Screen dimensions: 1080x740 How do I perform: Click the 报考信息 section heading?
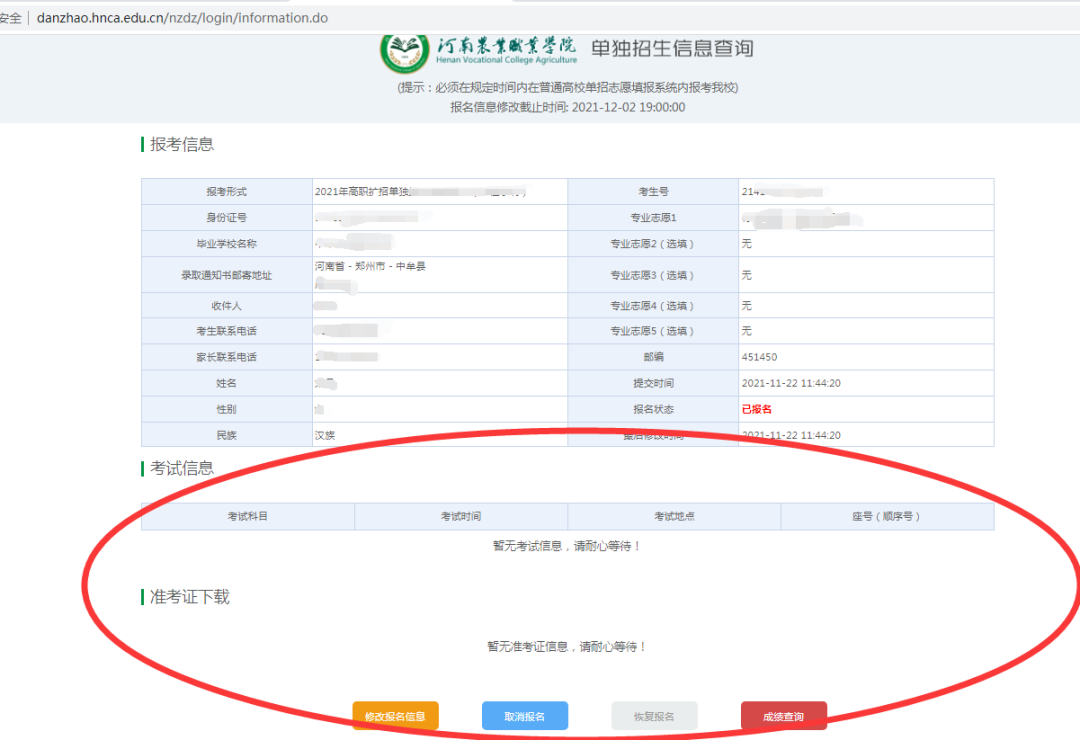pyautogui.click(x=182, y=144)
